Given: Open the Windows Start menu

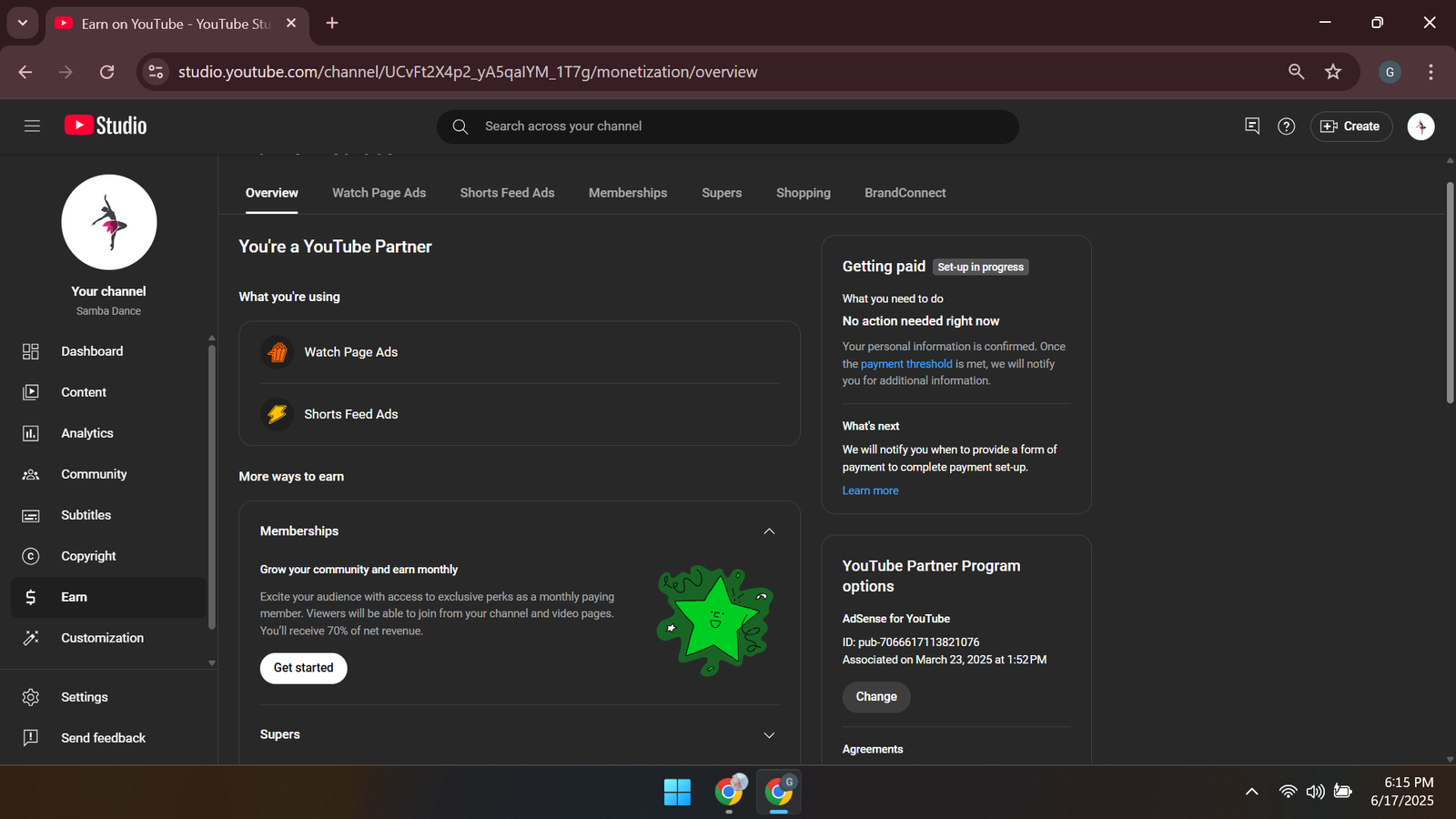Looking at the screenshot, I should point(677,793).
